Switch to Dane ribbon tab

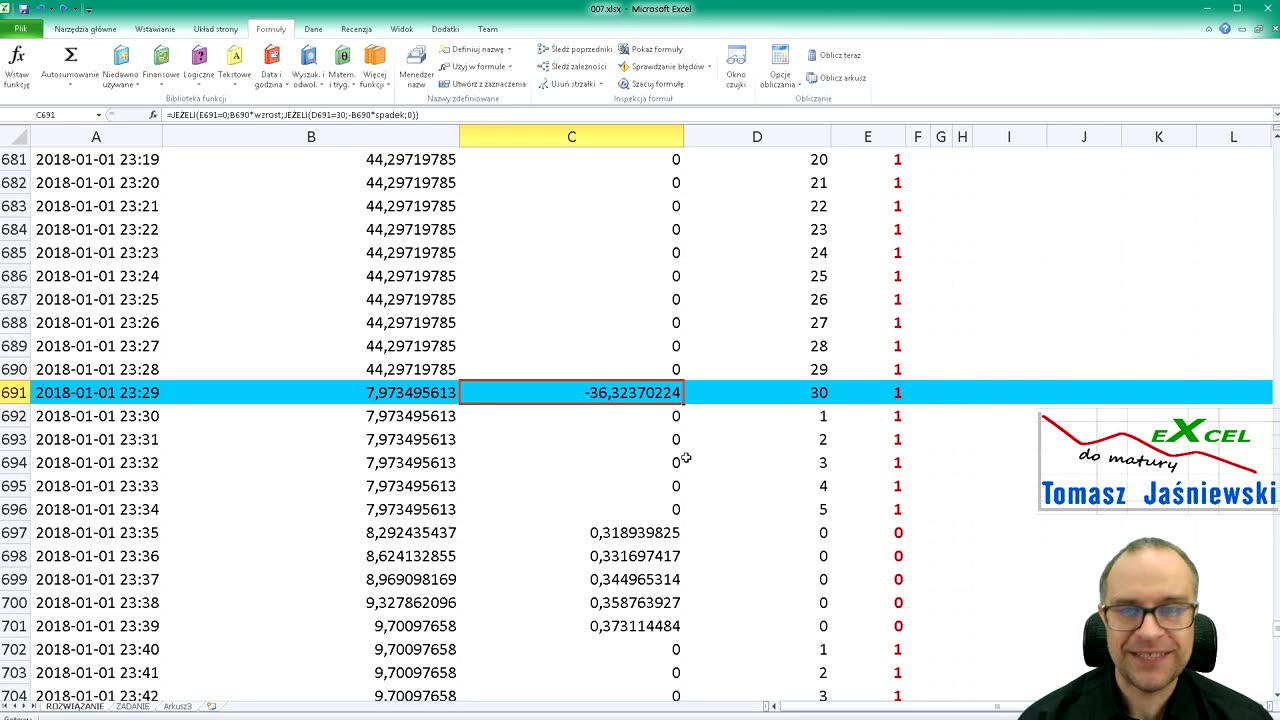[x=313, y=29]
